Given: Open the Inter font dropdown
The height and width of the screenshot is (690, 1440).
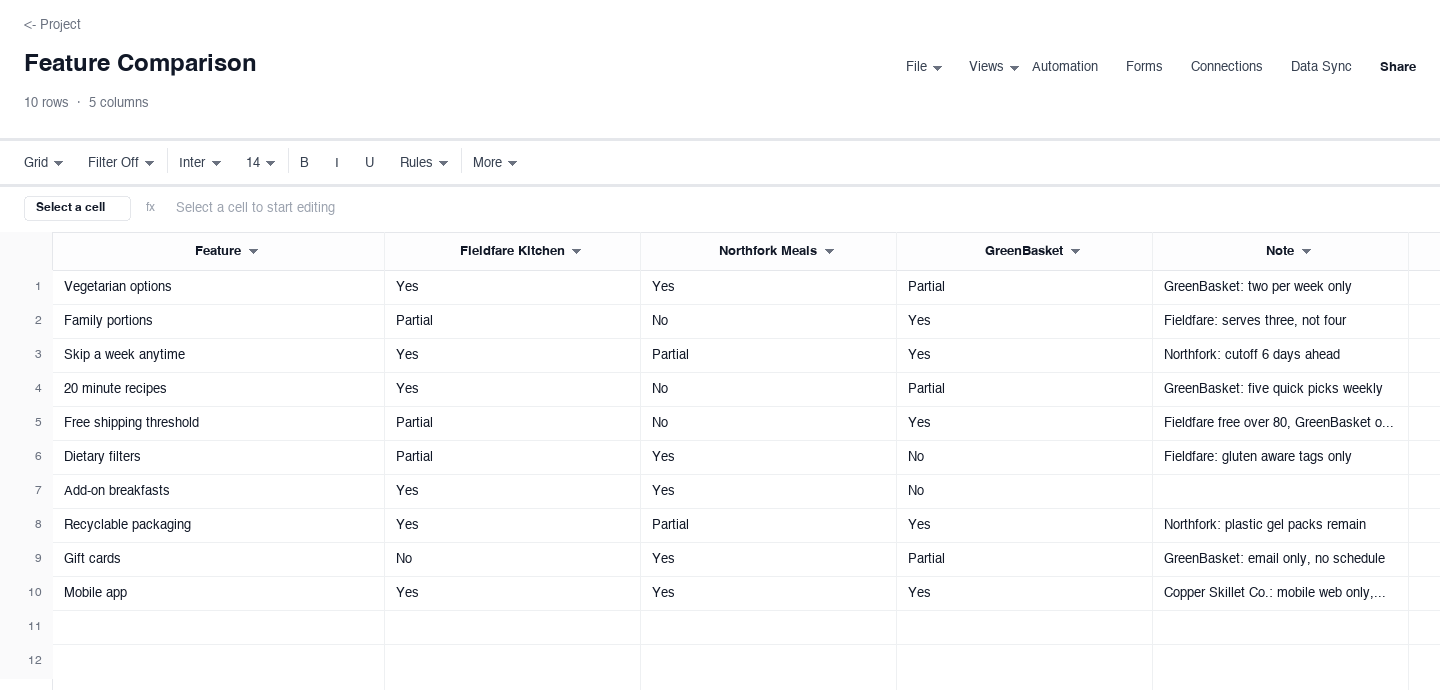Looking at the screenshot, I should click(200, 163).
